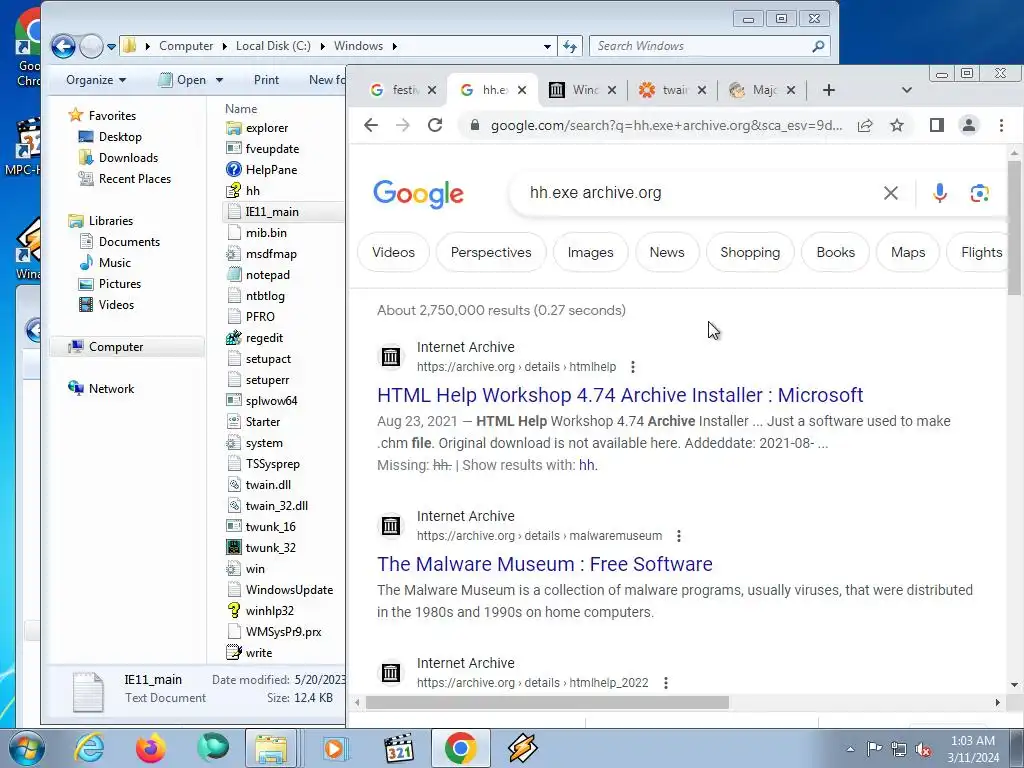The width and height of the screenshot is (1024, 768).
Task: Open more options for htmlhelp_2022 result
Action: pyautogui.click(x=665, y=683)
